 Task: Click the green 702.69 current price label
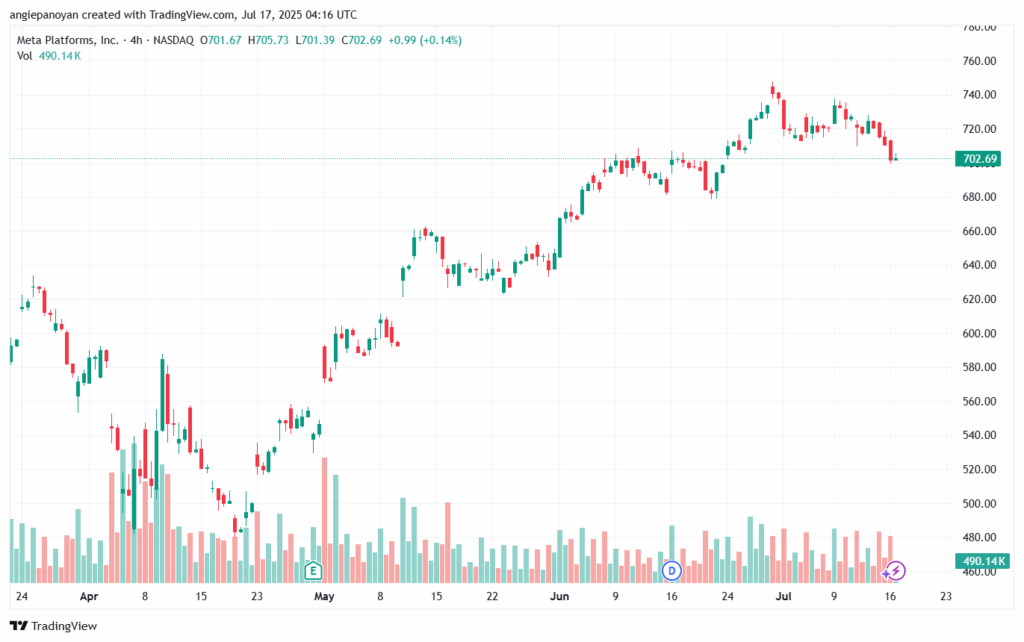[x=980, y=159]
